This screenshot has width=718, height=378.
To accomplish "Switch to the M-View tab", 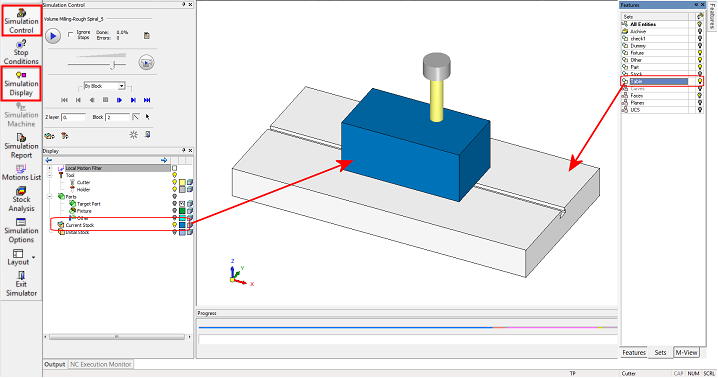I will pyautogui.click(x=686, y=352).
